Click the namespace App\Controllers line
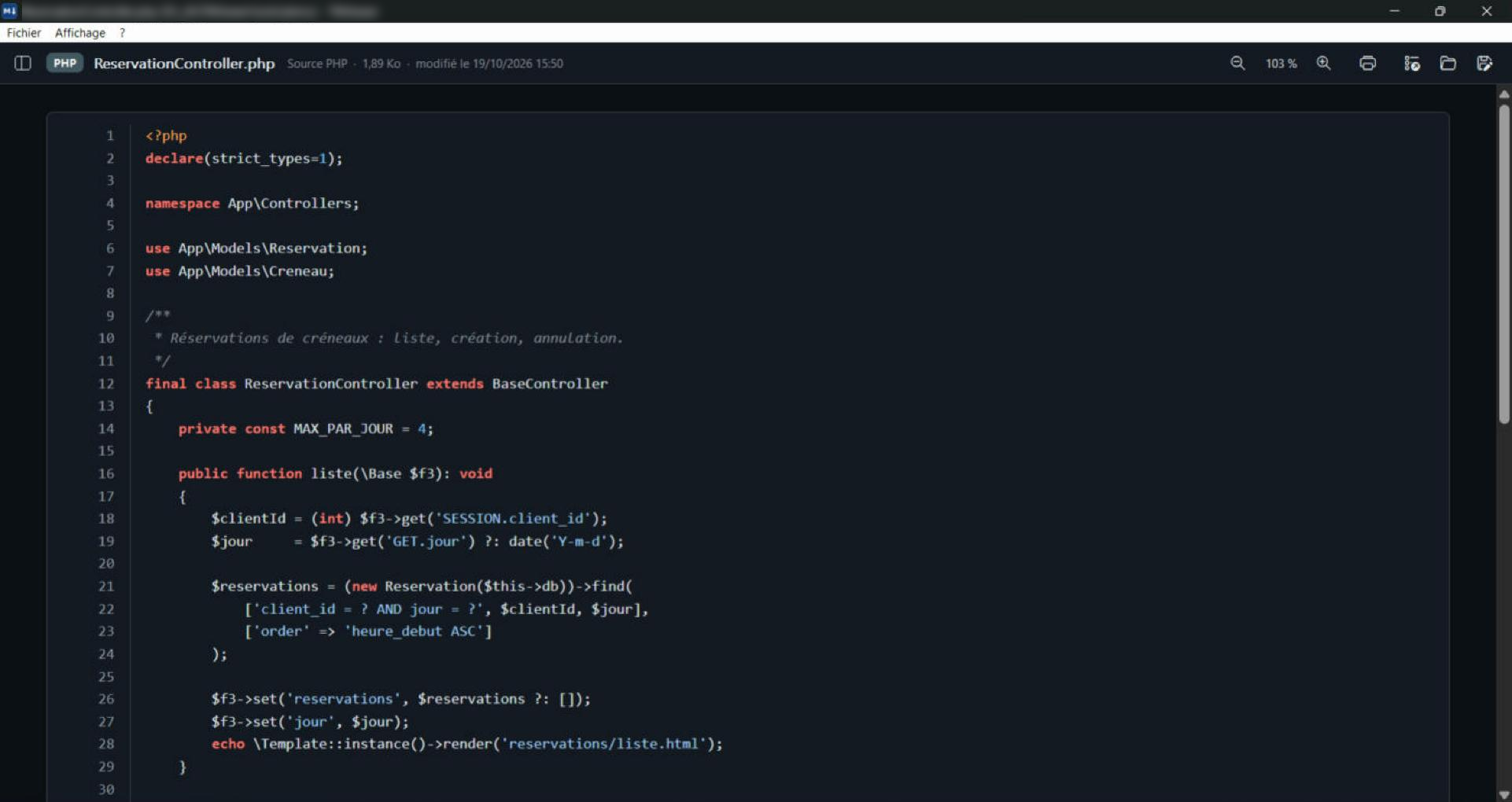 tap(252, 203)
